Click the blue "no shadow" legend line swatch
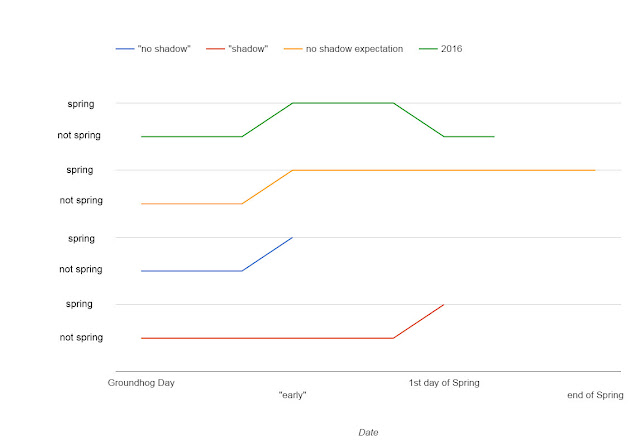640x444 pixels. coord(125,48)
